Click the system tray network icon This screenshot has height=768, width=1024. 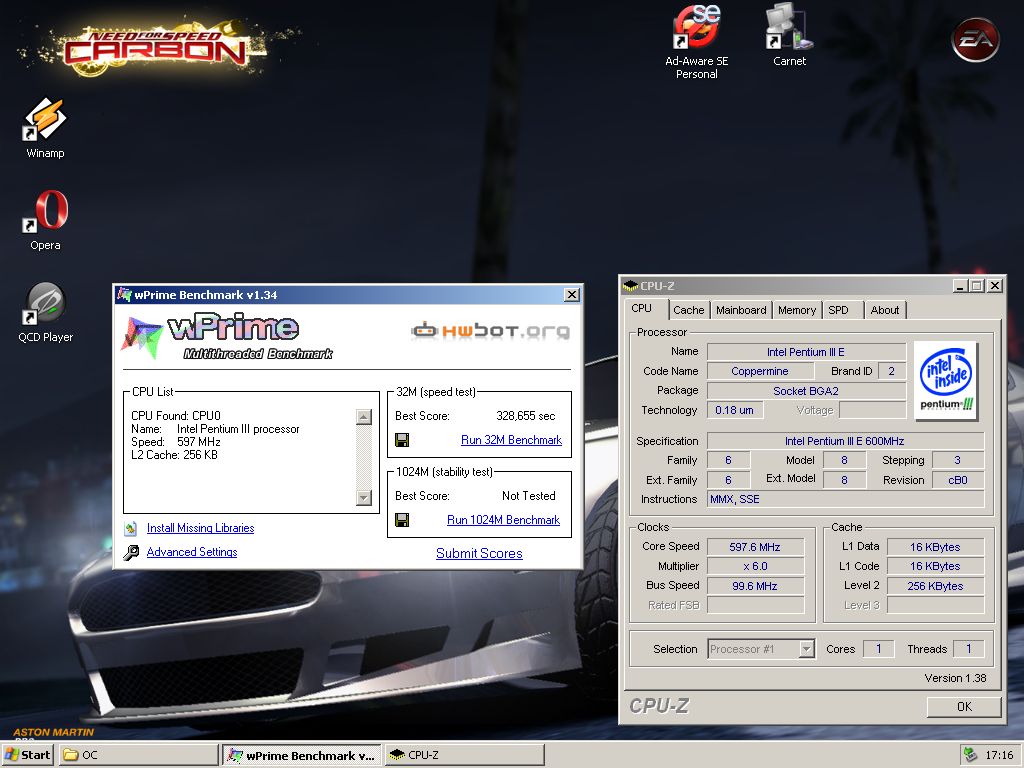[x=970, y=755]
